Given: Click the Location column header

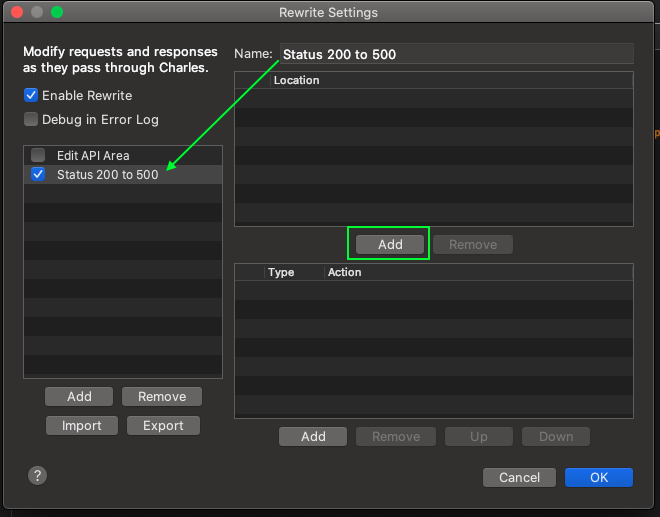Looking at the screenshot, I should [452, 80].
